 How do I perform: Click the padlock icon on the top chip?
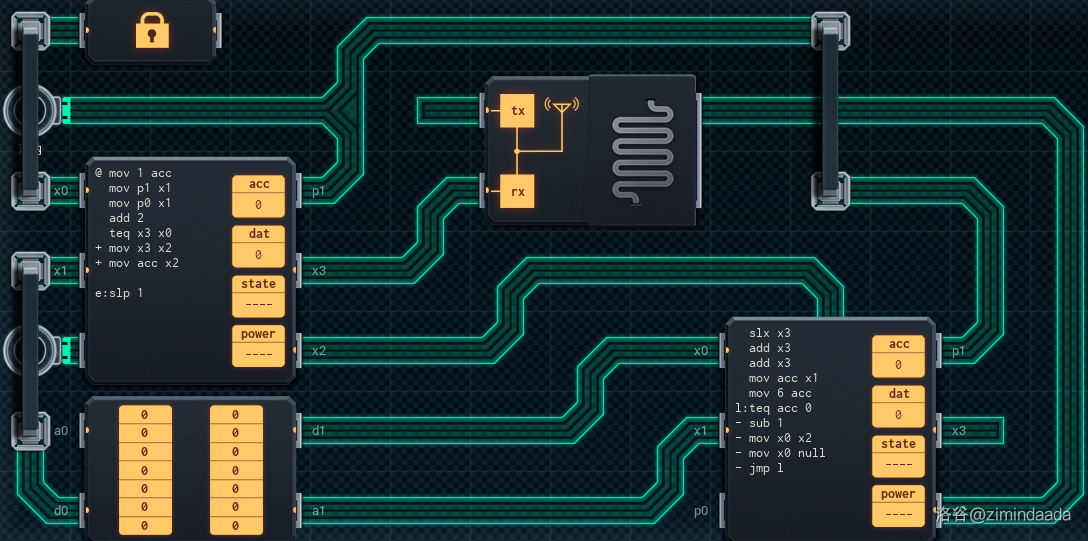[x=152, y=31]
